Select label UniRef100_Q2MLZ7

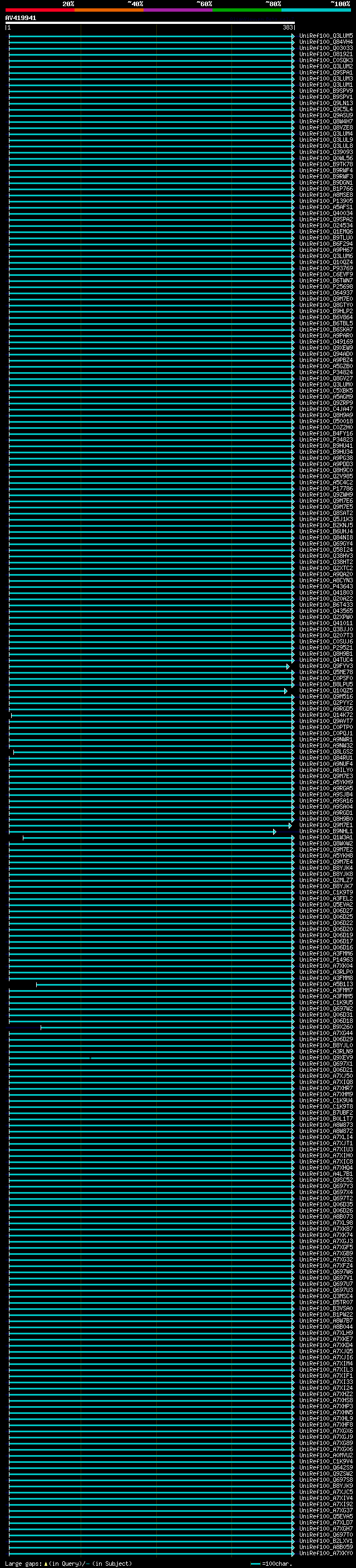325,880
